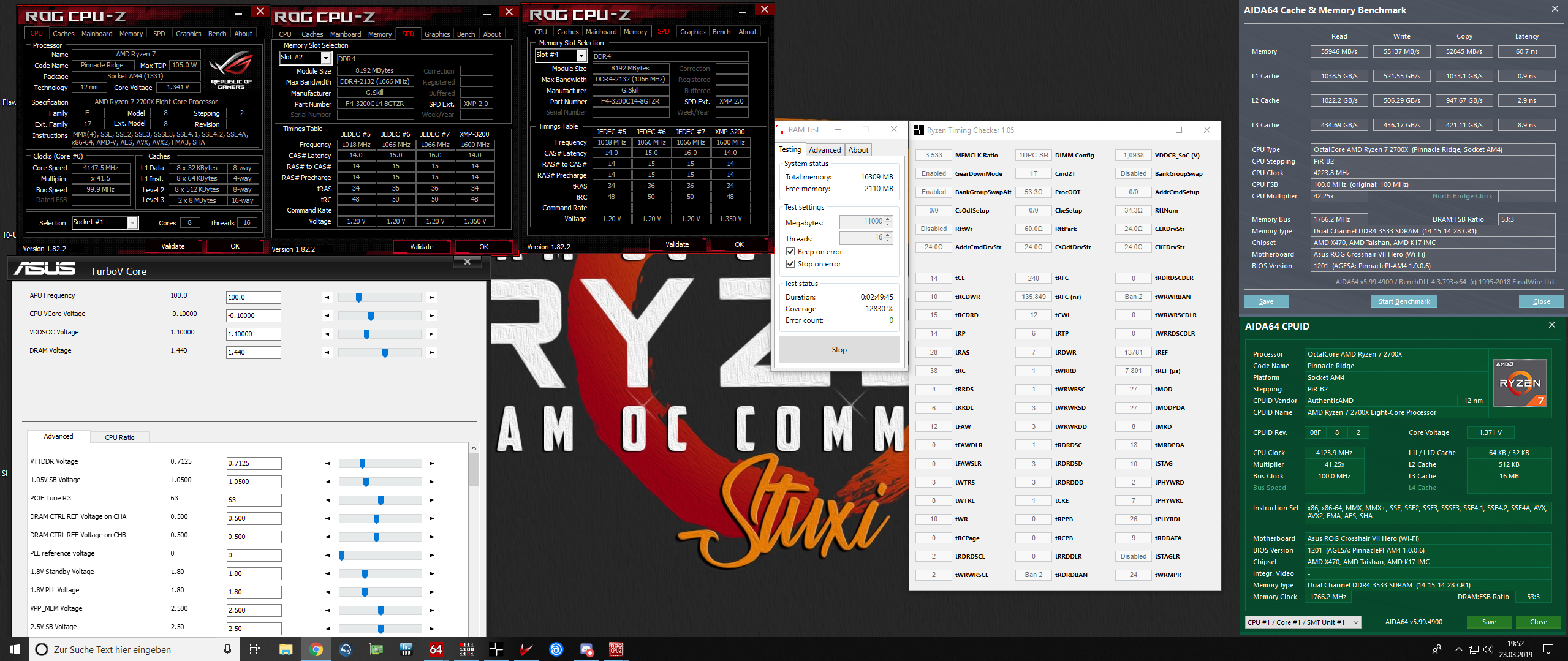This screenshot has width=1568, height=661.
Task: Adjust the APU Frequency slider handle
Action: (x=358, y=298)
